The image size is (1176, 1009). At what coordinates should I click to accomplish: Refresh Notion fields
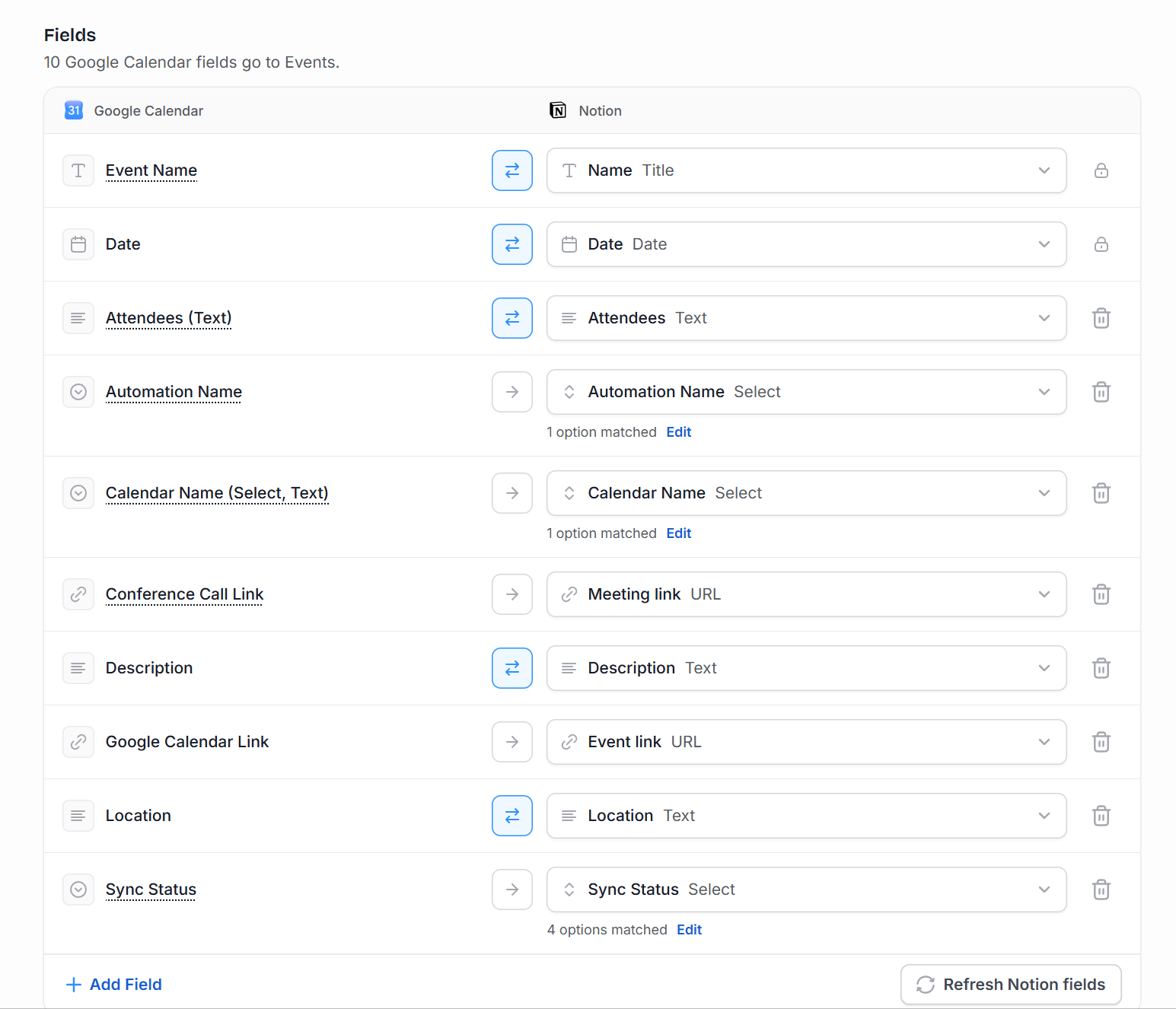tap(1011, 985)
